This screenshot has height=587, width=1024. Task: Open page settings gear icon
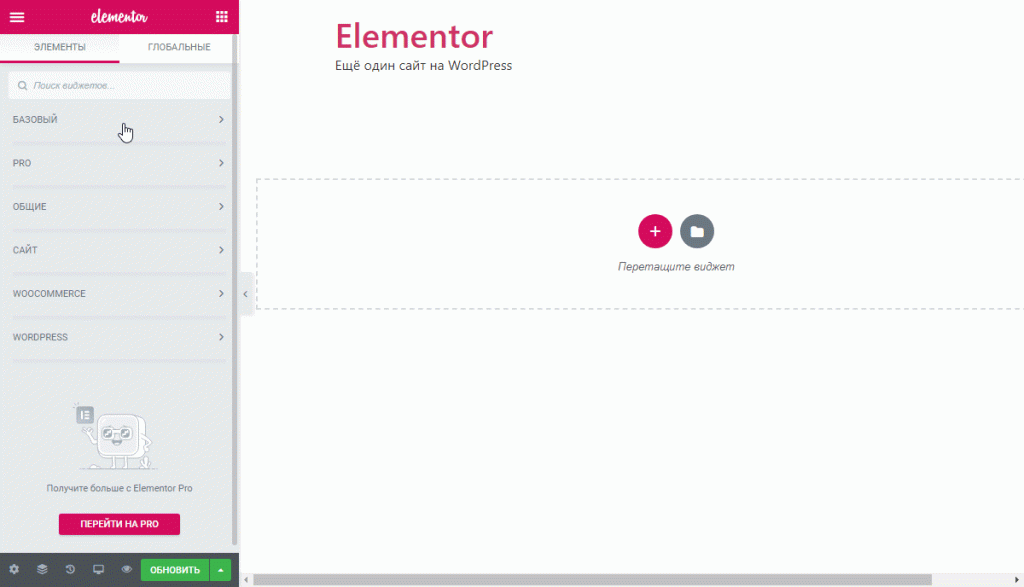point(14,569)
